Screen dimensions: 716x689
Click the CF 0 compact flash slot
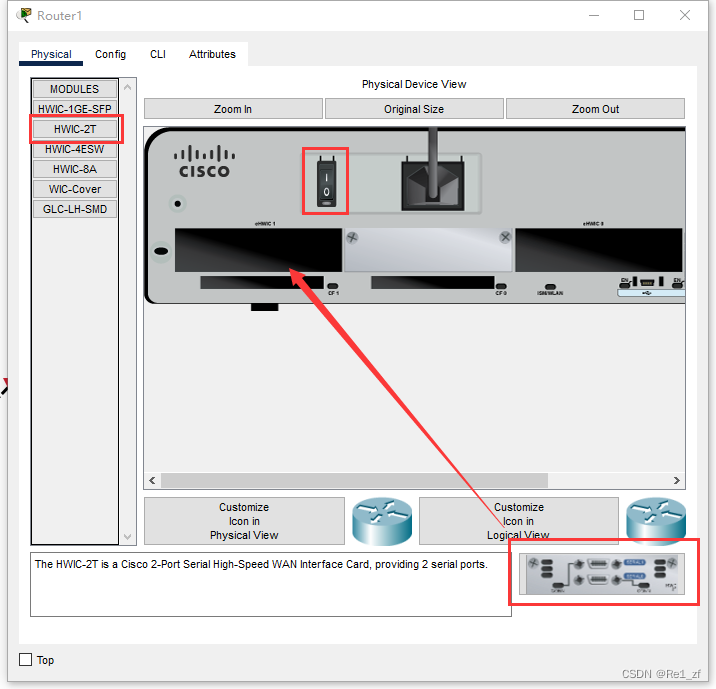pos(432,282)
